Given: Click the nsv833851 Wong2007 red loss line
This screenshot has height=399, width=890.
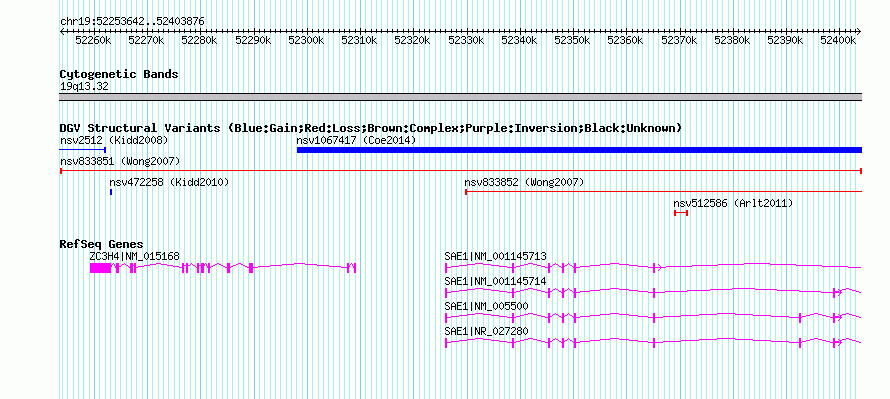Looking at the screenshot, I should [x=461, y=170].
